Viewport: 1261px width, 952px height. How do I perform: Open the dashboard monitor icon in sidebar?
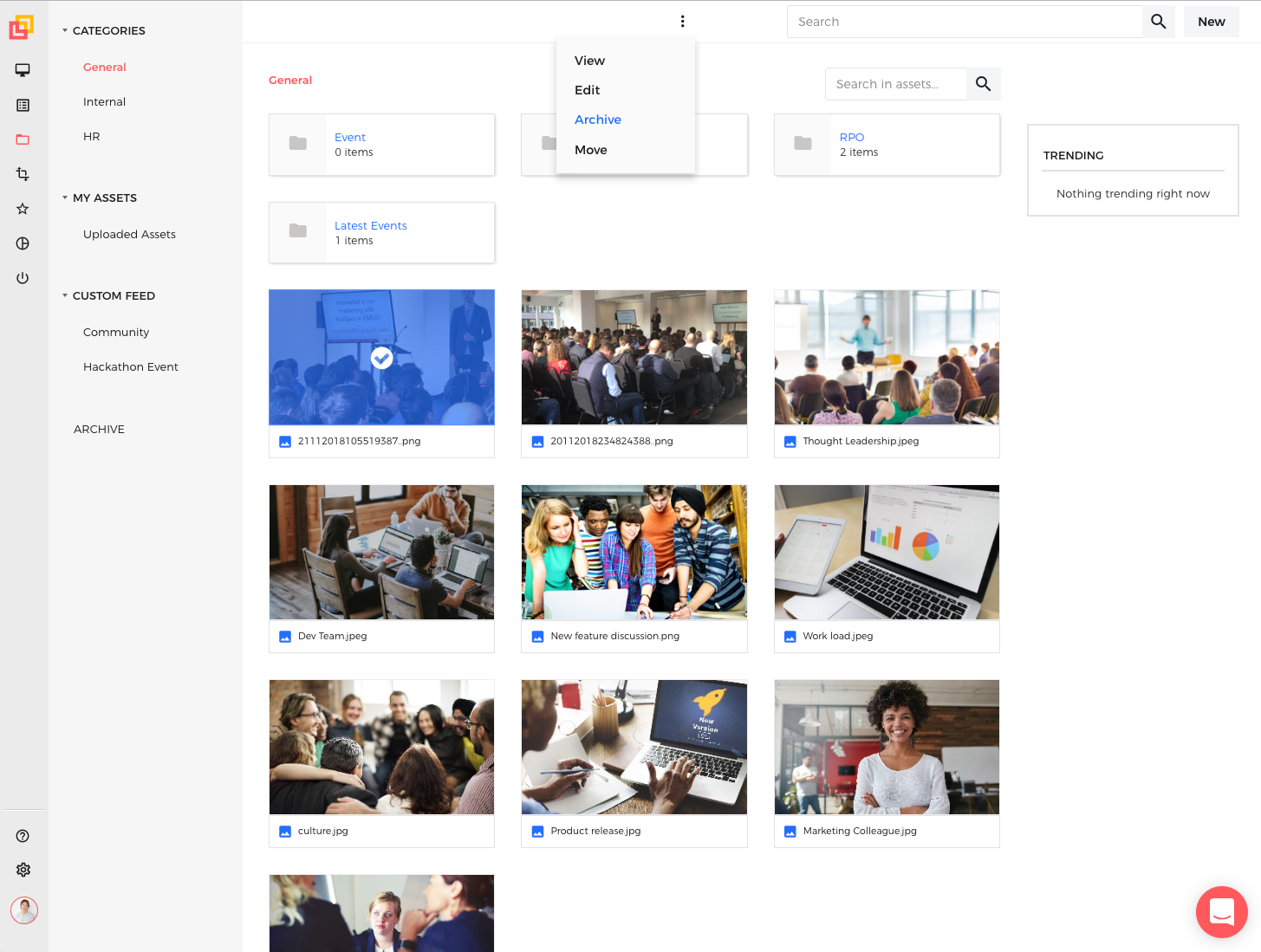(x=23, y=70)
